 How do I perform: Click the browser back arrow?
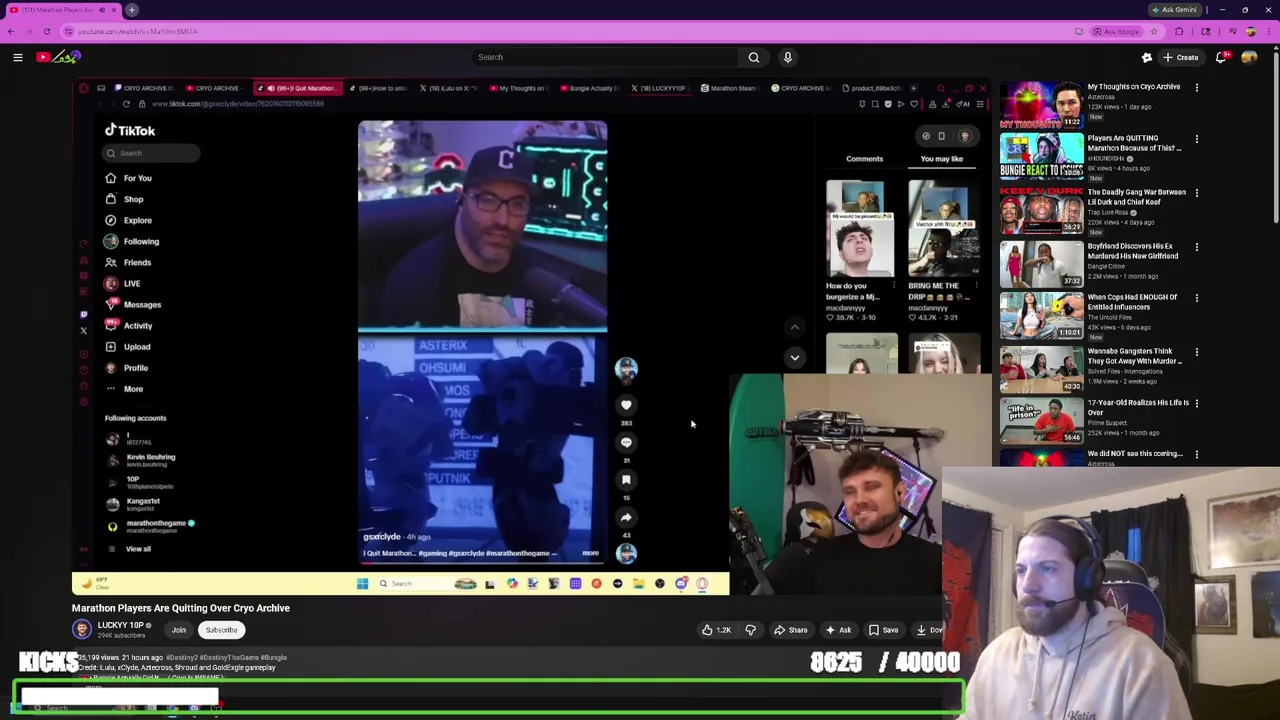click(x=10, y=31)
